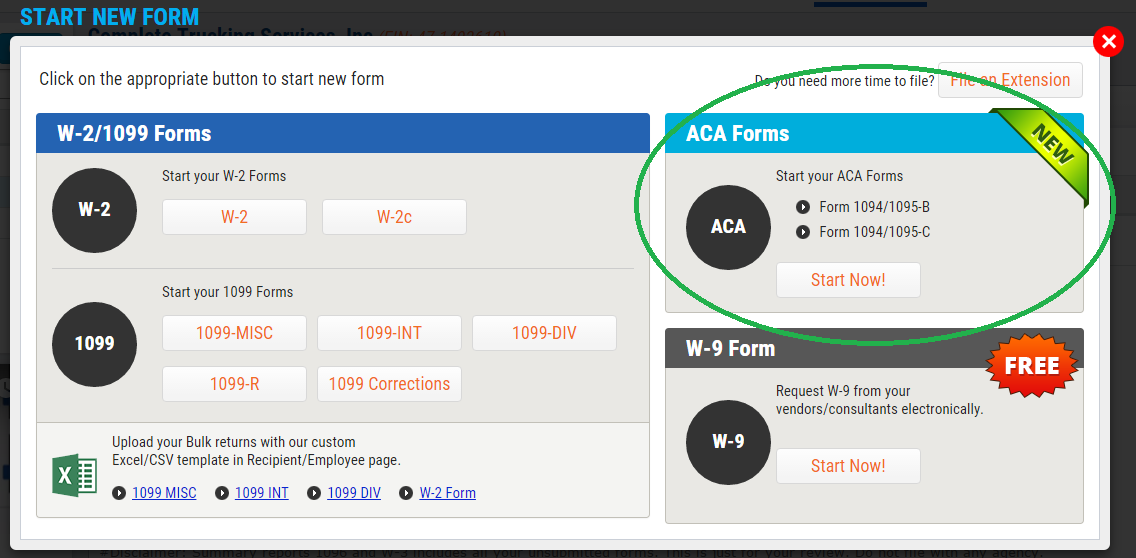The height and width of the screenshot is (558, 1136).
Task: Download the 1099 MISC bulk template link
Action: pos(164,493)
